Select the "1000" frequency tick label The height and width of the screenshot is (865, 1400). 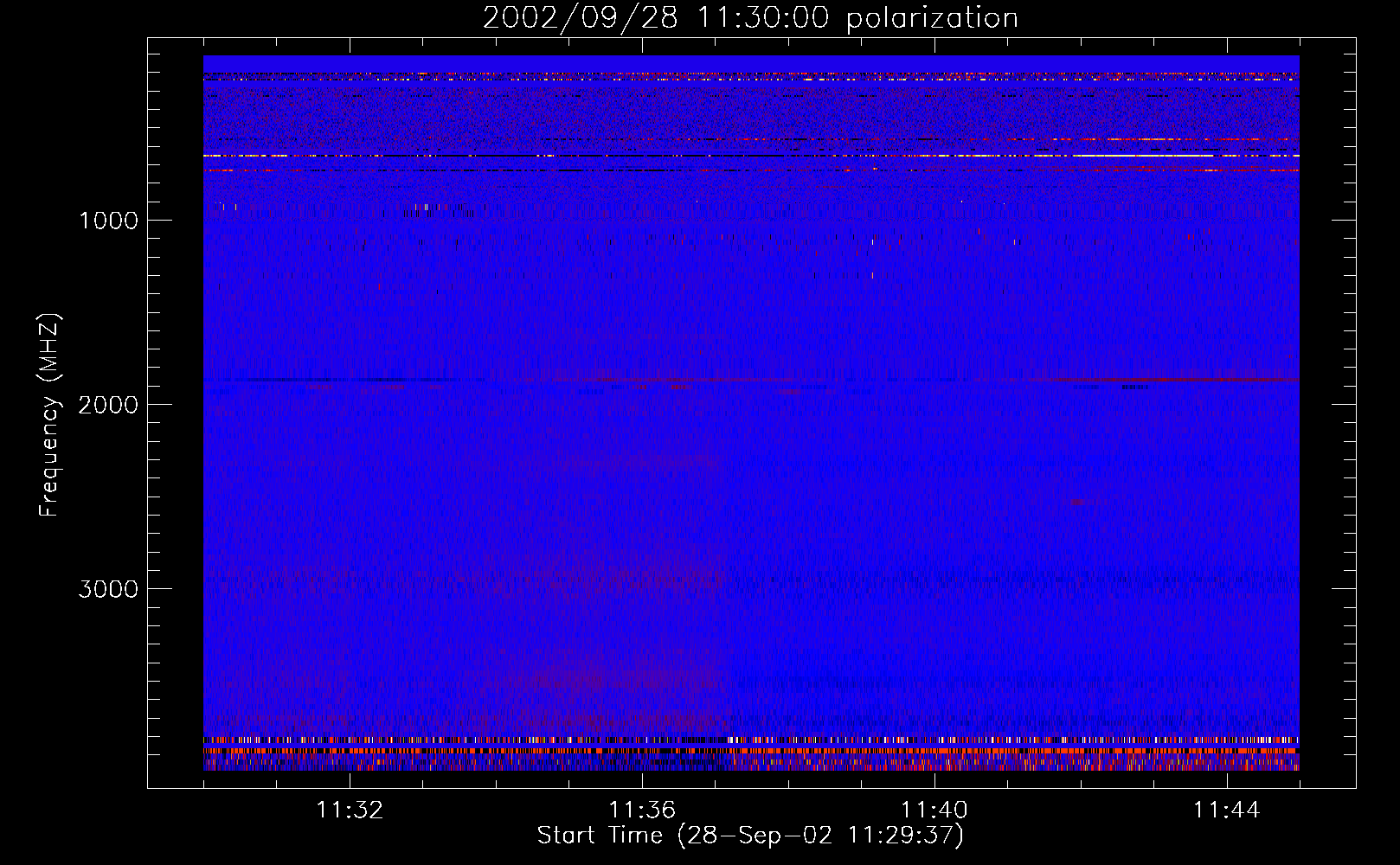[x=108, y=221]
